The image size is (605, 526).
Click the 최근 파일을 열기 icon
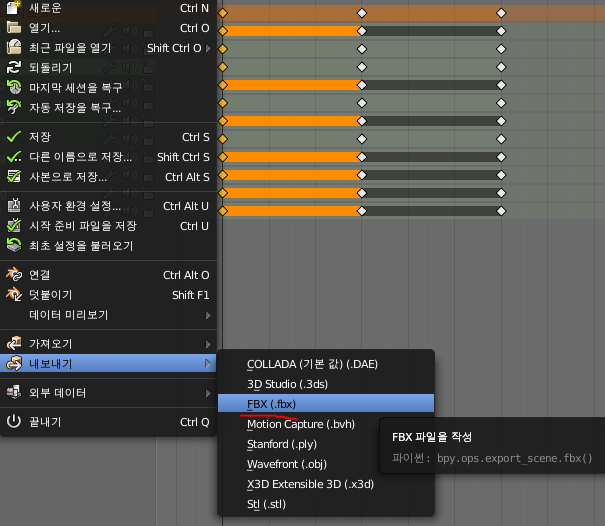[x=14, y=47]
